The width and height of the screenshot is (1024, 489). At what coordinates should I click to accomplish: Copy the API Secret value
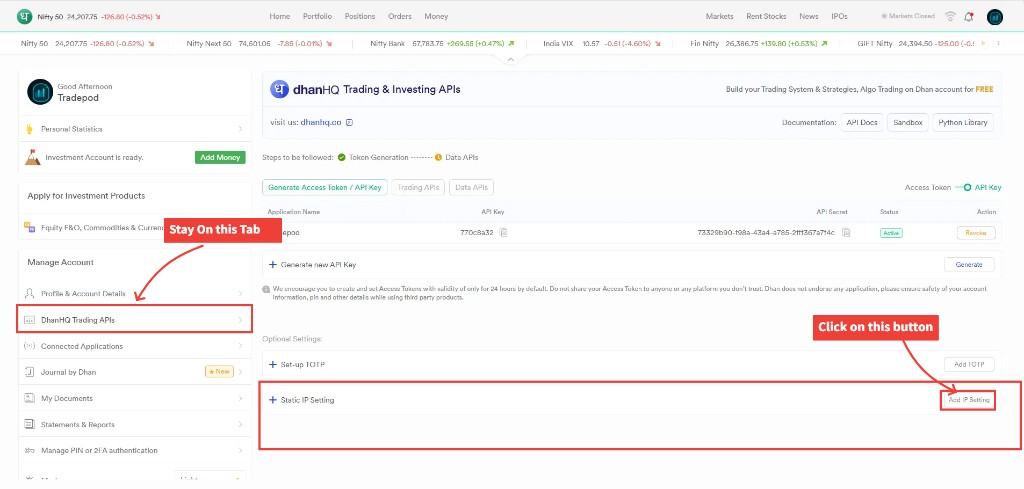point(846,232)
